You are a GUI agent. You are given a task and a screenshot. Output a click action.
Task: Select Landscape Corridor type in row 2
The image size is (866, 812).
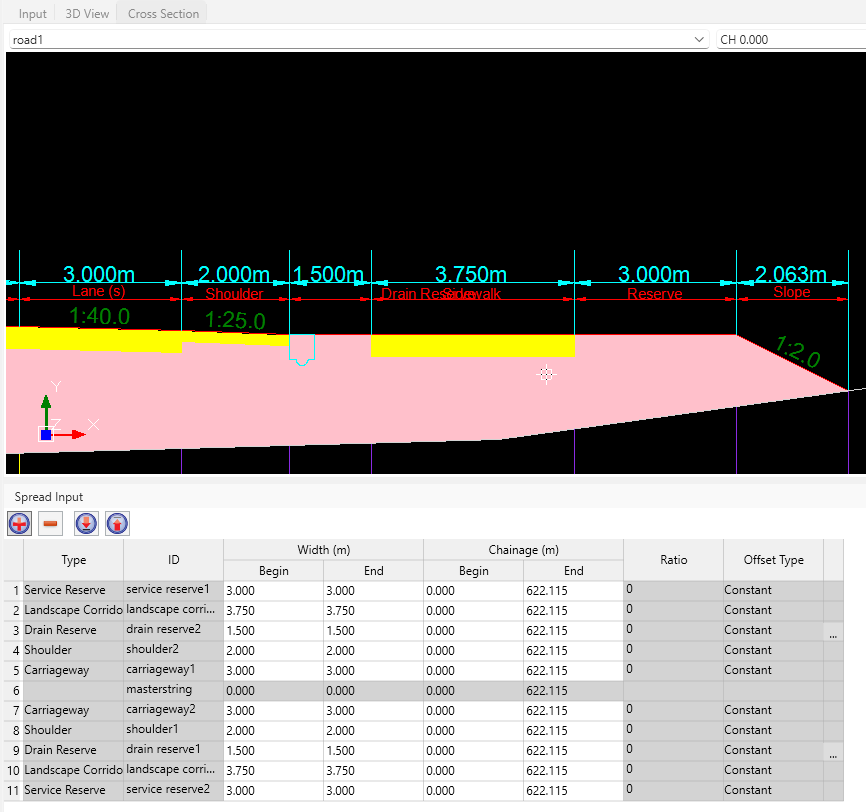click(73, 610)
